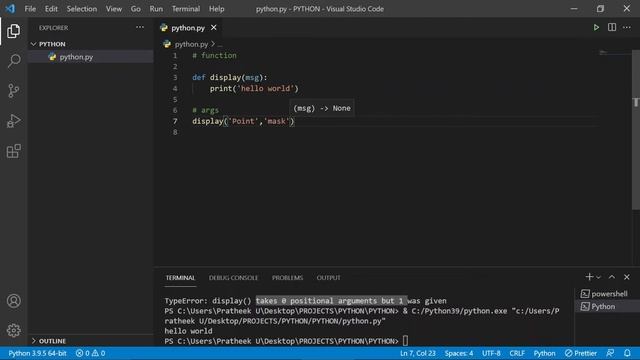Viewport: 640px width, 360px height.
Task: Open the Selection menu
Action: (x=82, y=9)
